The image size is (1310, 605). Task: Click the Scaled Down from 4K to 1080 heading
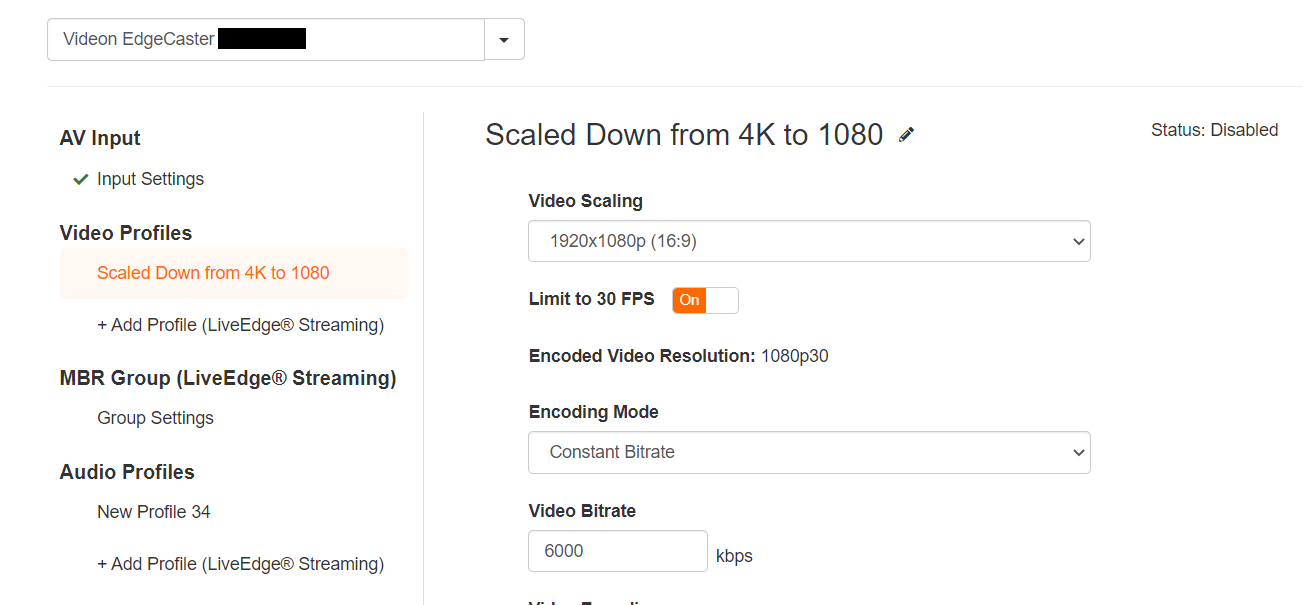684,134
